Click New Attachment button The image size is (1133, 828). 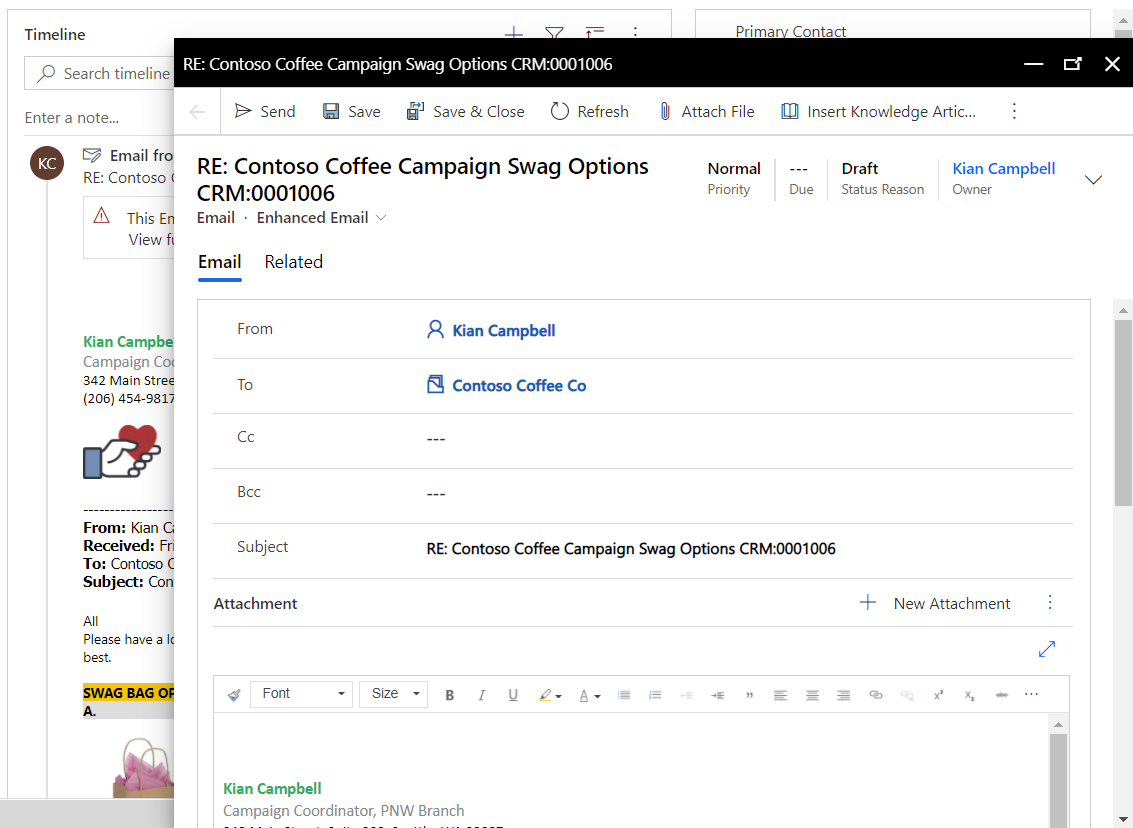pos(935,603)
